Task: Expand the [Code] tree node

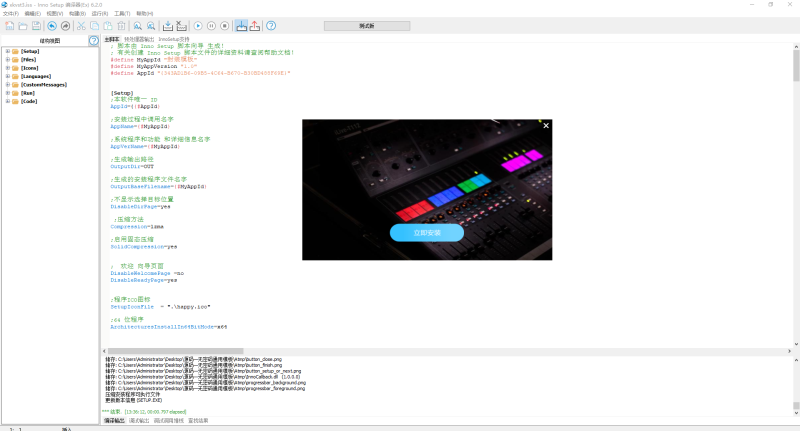Action: tap(8, 101)
